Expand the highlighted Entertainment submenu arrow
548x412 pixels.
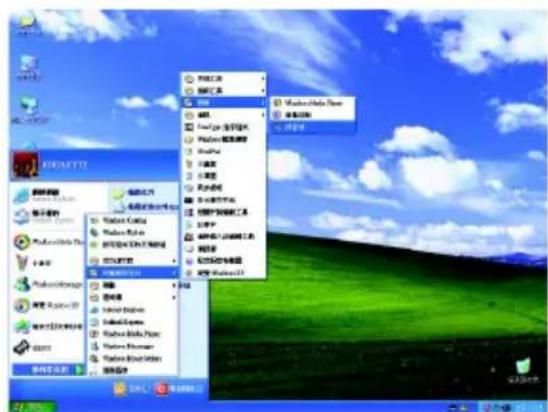pyautogui.click(x=263, y=102)
